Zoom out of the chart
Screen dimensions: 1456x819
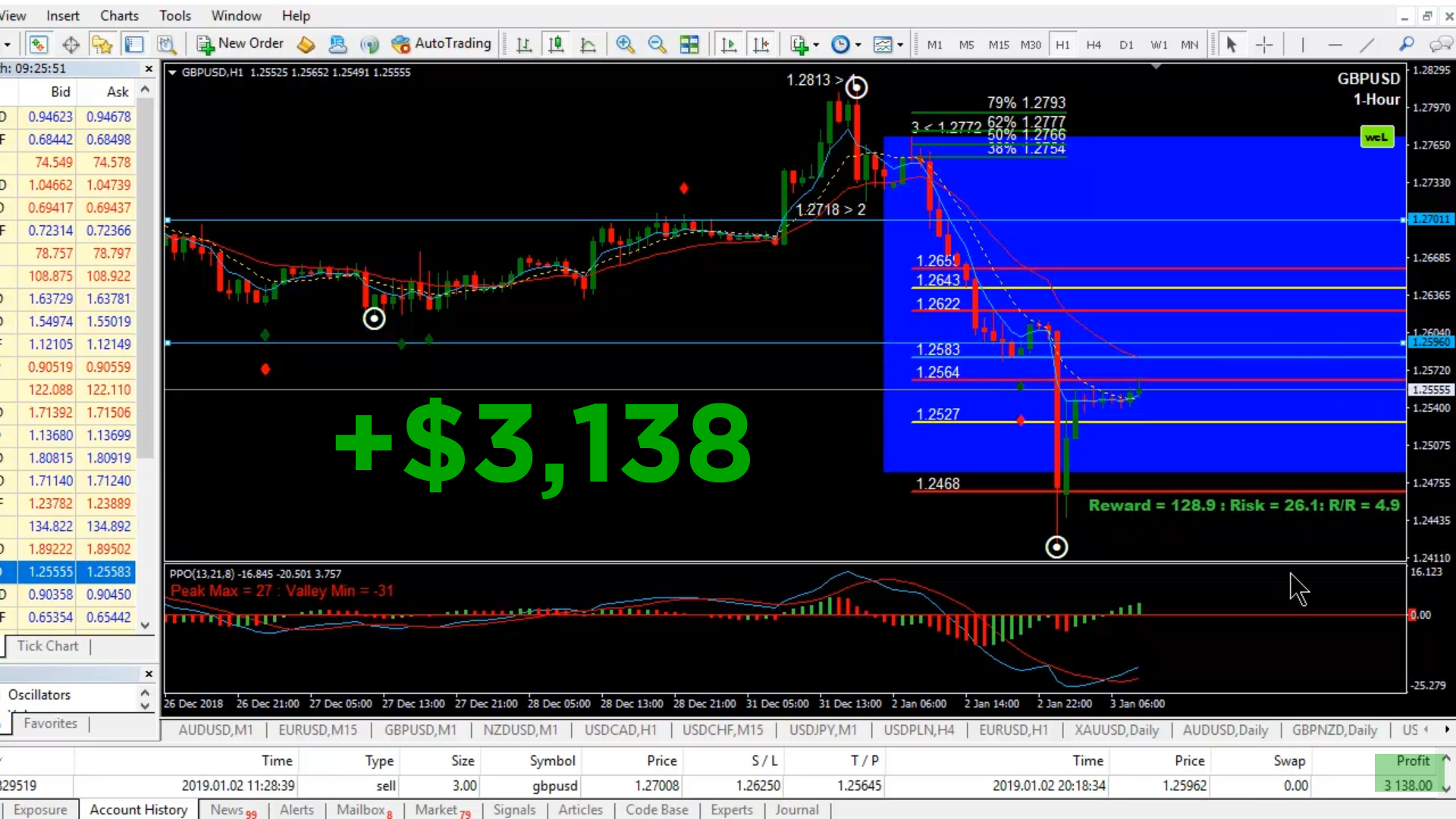[657, 45]
